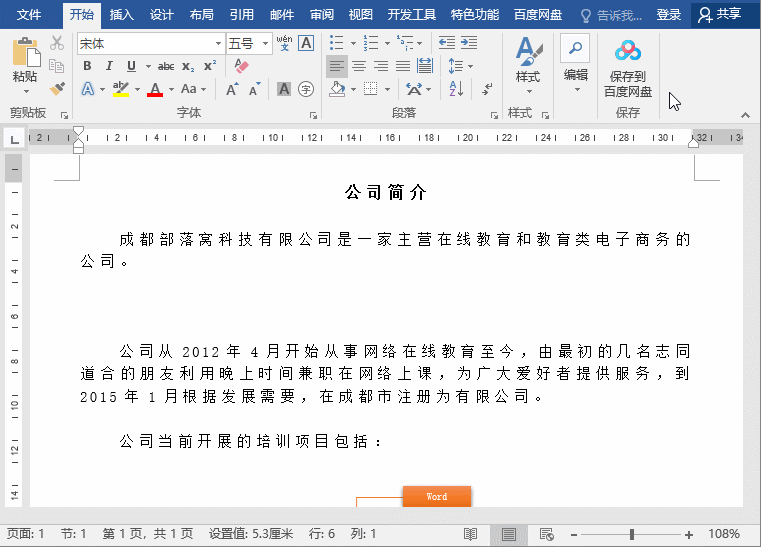Collapse the ribbon with chevron
Screen dimensions: 761x547
click(x=745, y=115)
